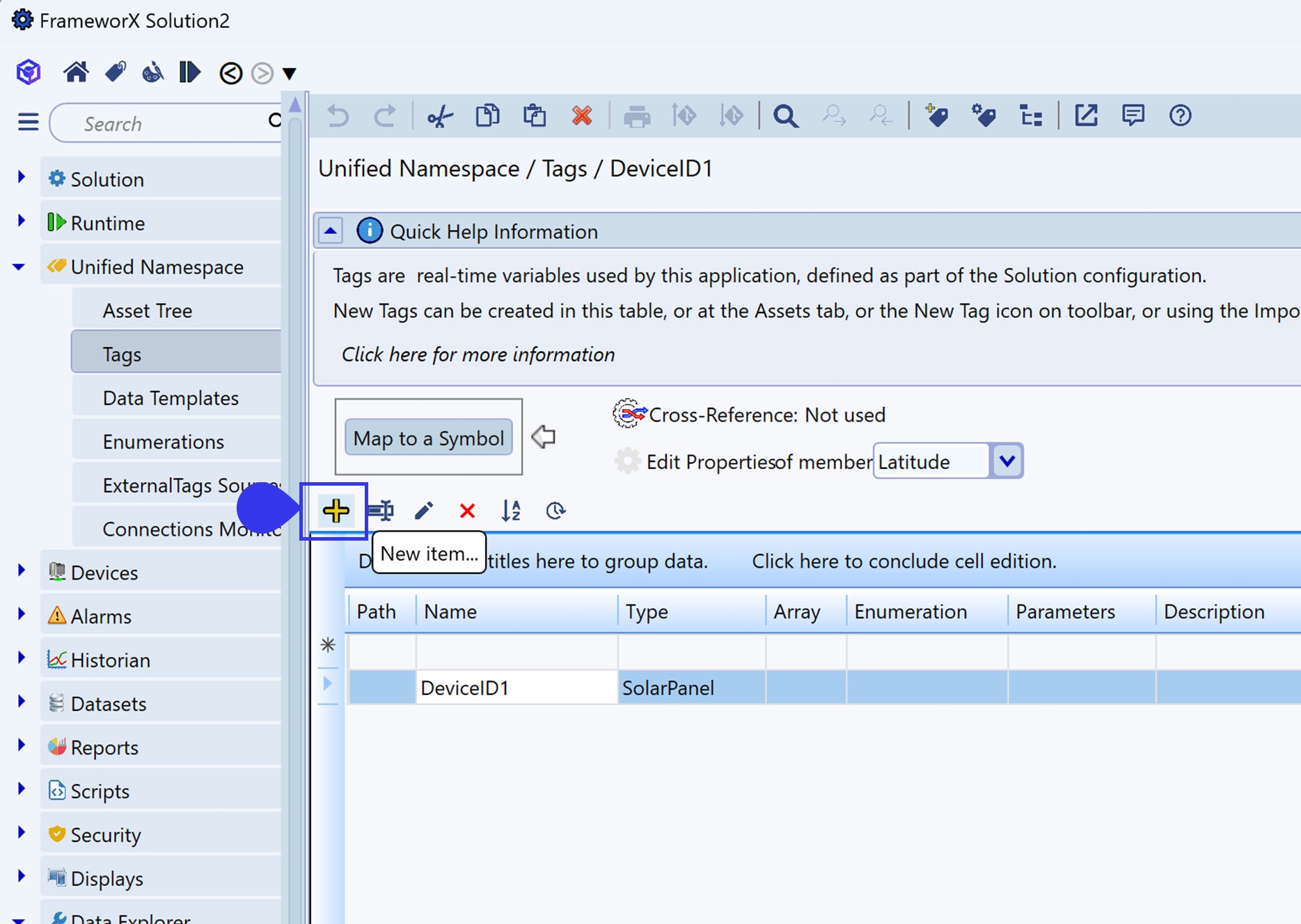
Task: Open Enumerations in sidebar
Action: 176,442
